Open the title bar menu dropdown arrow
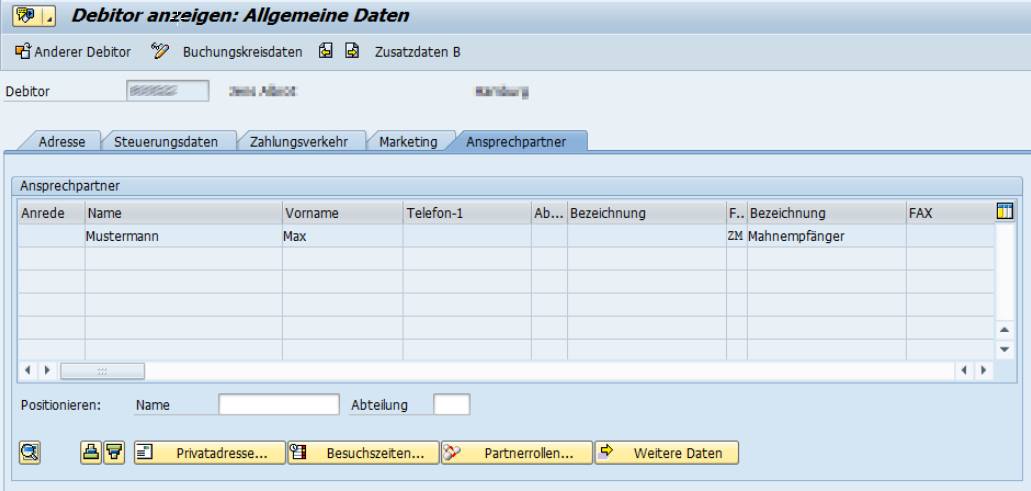1031x491 pixels. [48, 16]
